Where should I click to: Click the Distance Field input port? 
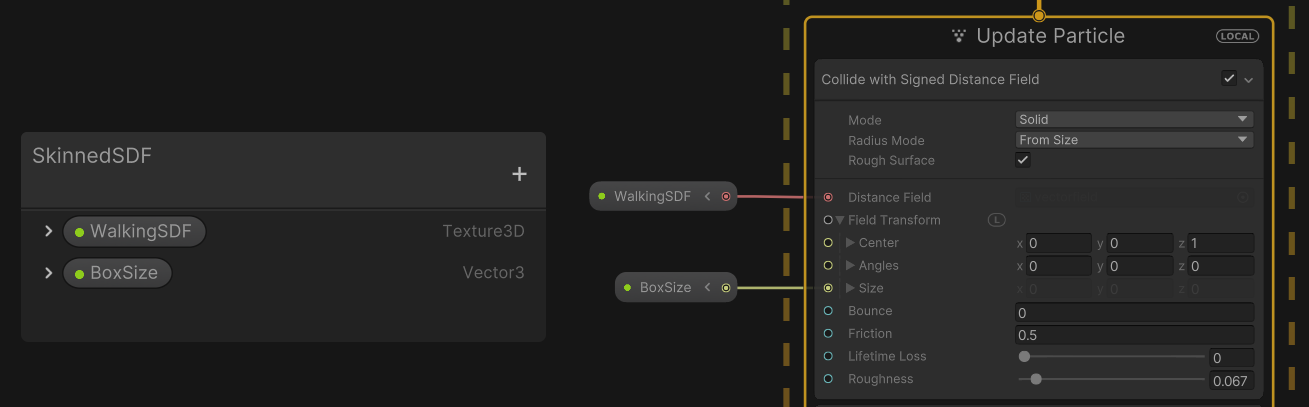(828, 197)
